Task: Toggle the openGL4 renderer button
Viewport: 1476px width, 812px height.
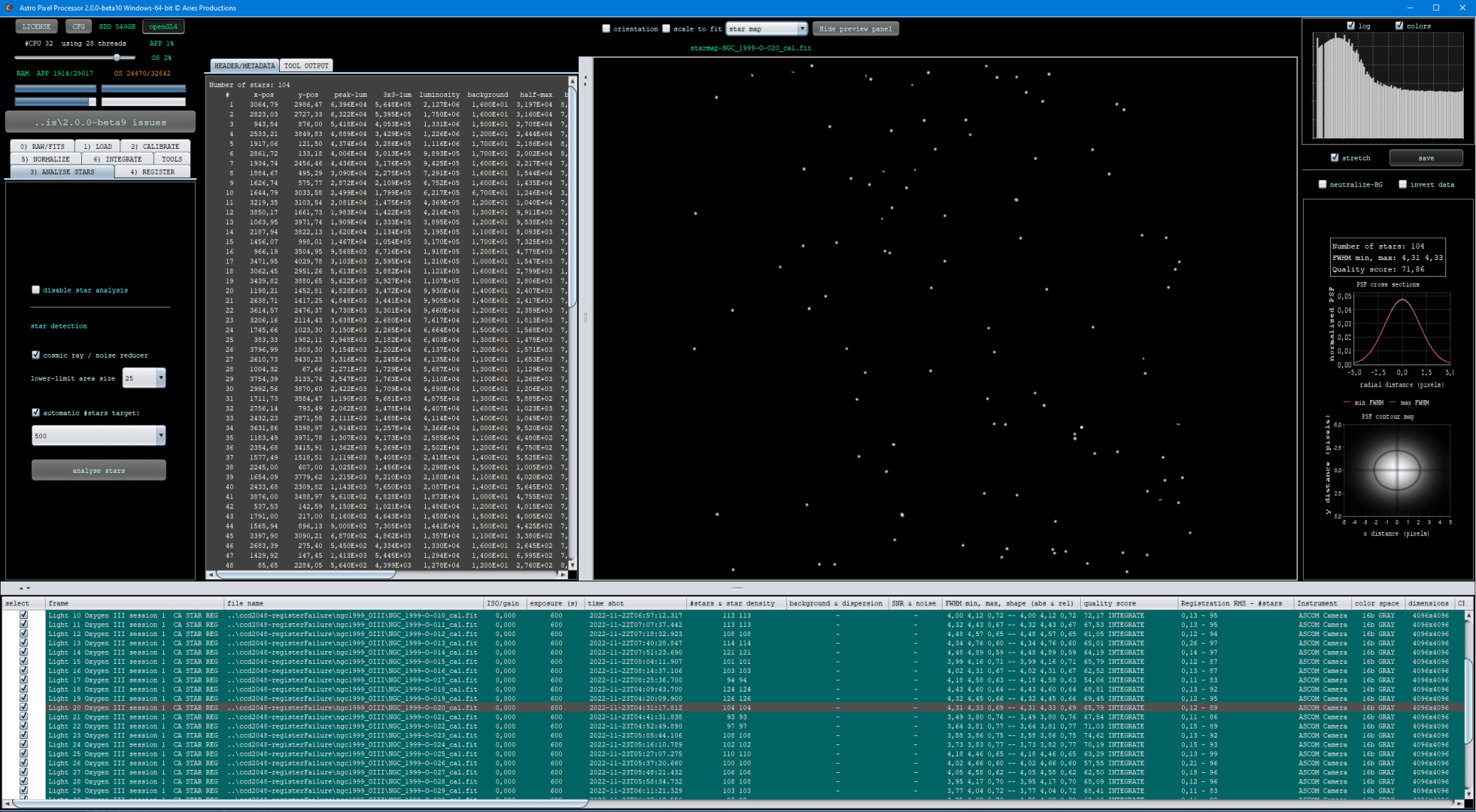Action: (x=163, y=26)
